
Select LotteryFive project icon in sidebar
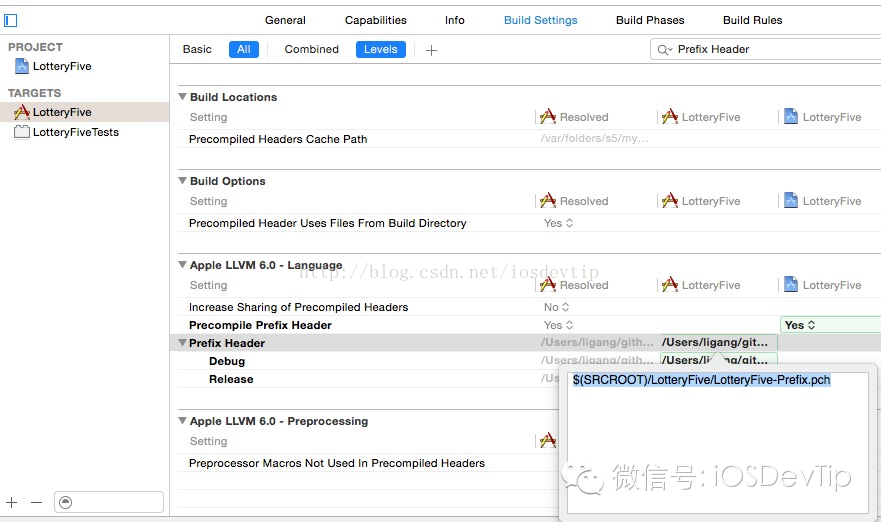pyautogui.click(x=22, y=66)
